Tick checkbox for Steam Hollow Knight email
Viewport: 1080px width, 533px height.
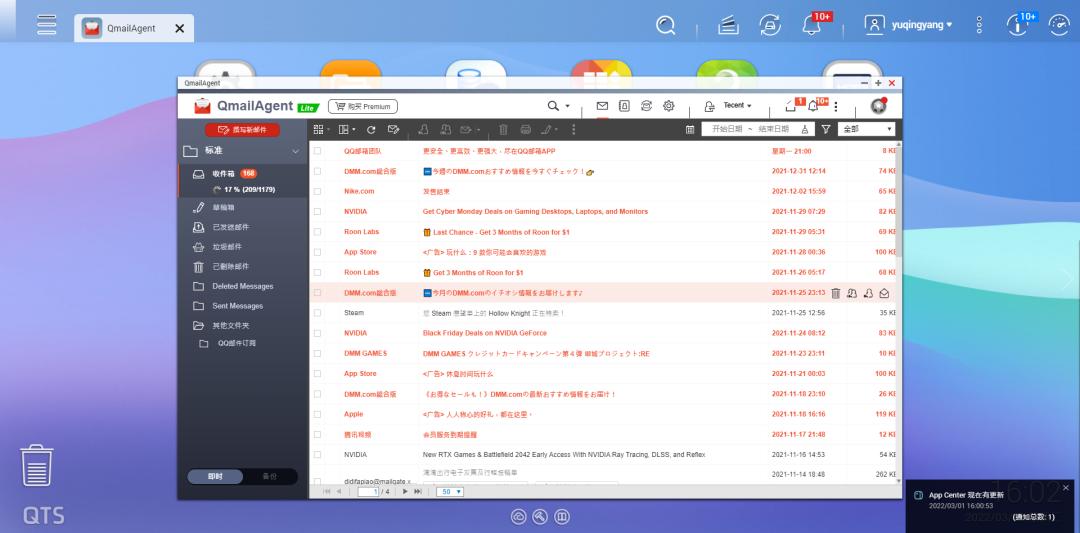coord(318,313)
